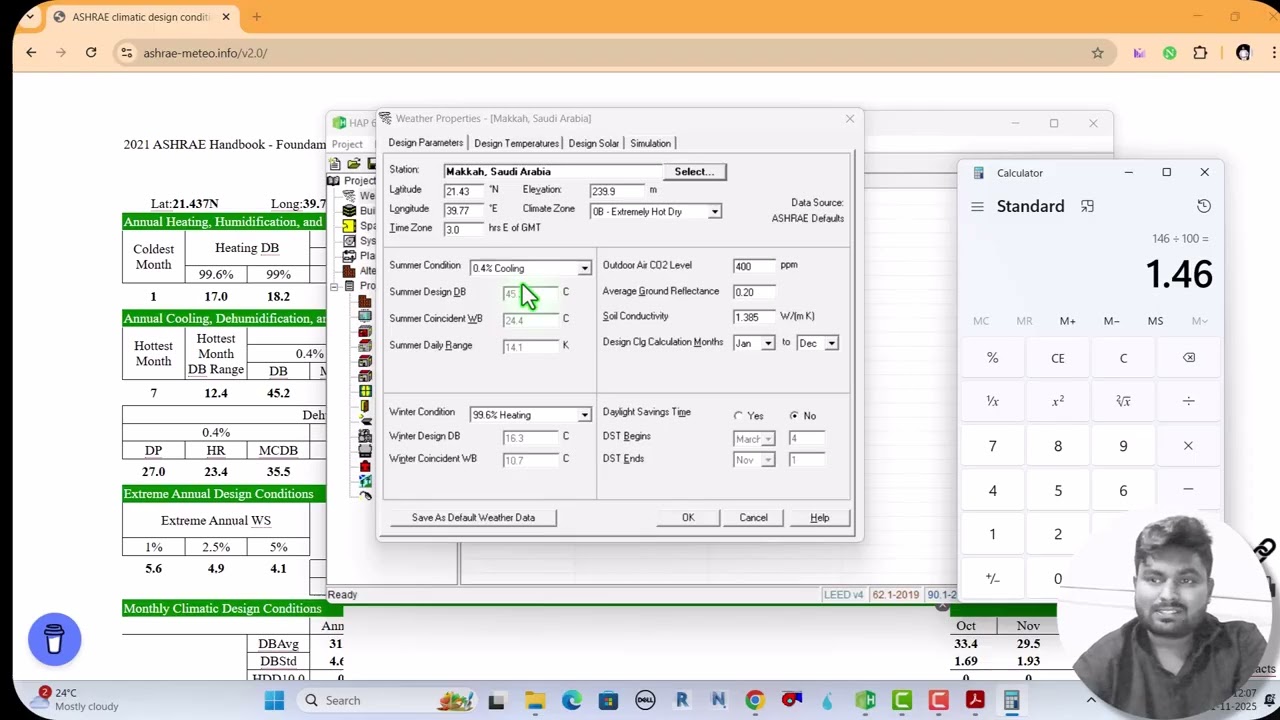Cancel the Weather Properties dialog

tap(753, 518)
